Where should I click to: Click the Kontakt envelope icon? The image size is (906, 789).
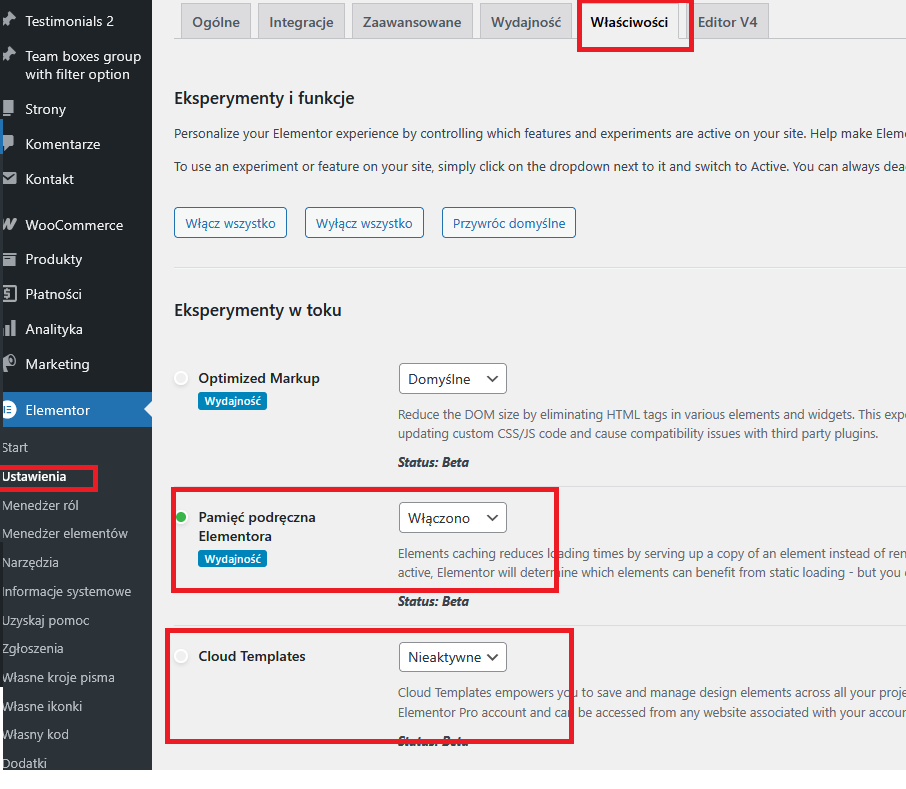click(9, 179)
